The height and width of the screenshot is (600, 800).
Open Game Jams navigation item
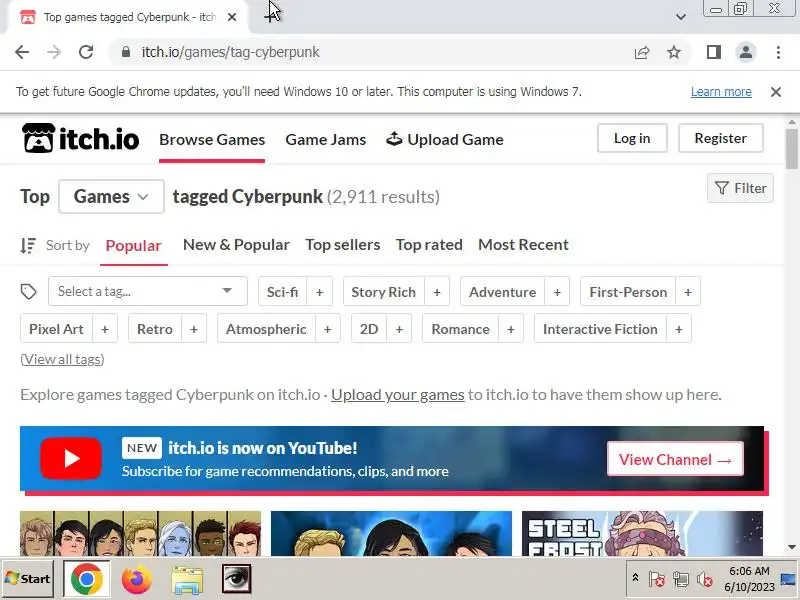(x=326, y=140)
